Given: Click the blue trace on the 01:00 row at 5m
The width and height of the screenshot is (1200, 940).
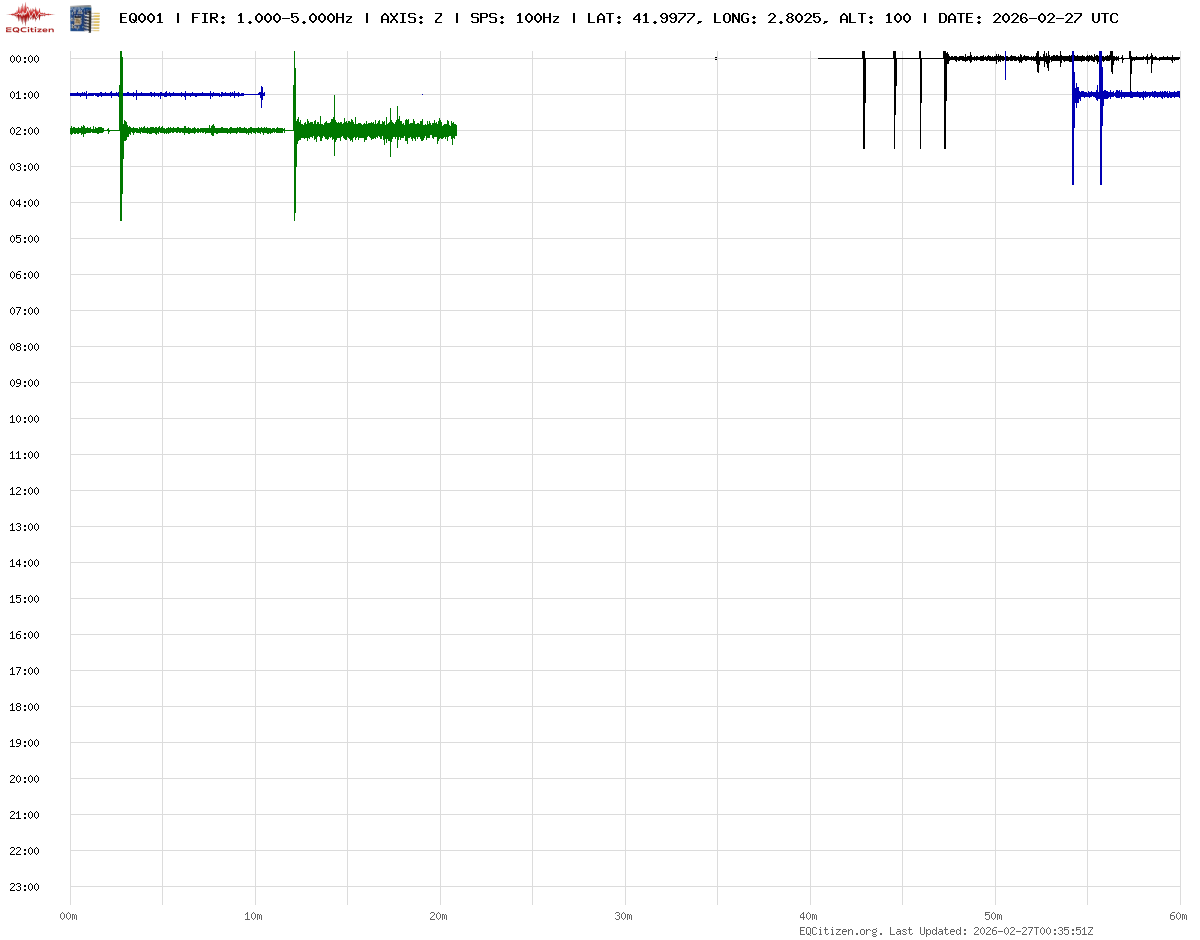Looking at the screenshot, I should pyautogui.click(x=162, y=95).
